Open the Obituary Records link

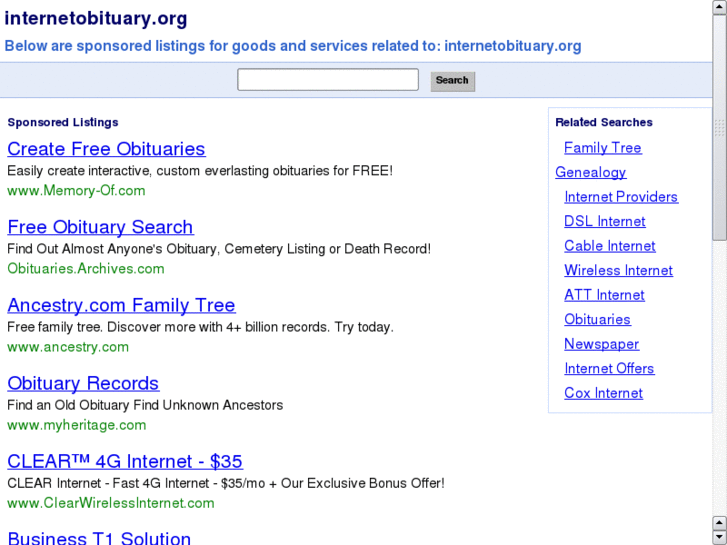point(83,384)
